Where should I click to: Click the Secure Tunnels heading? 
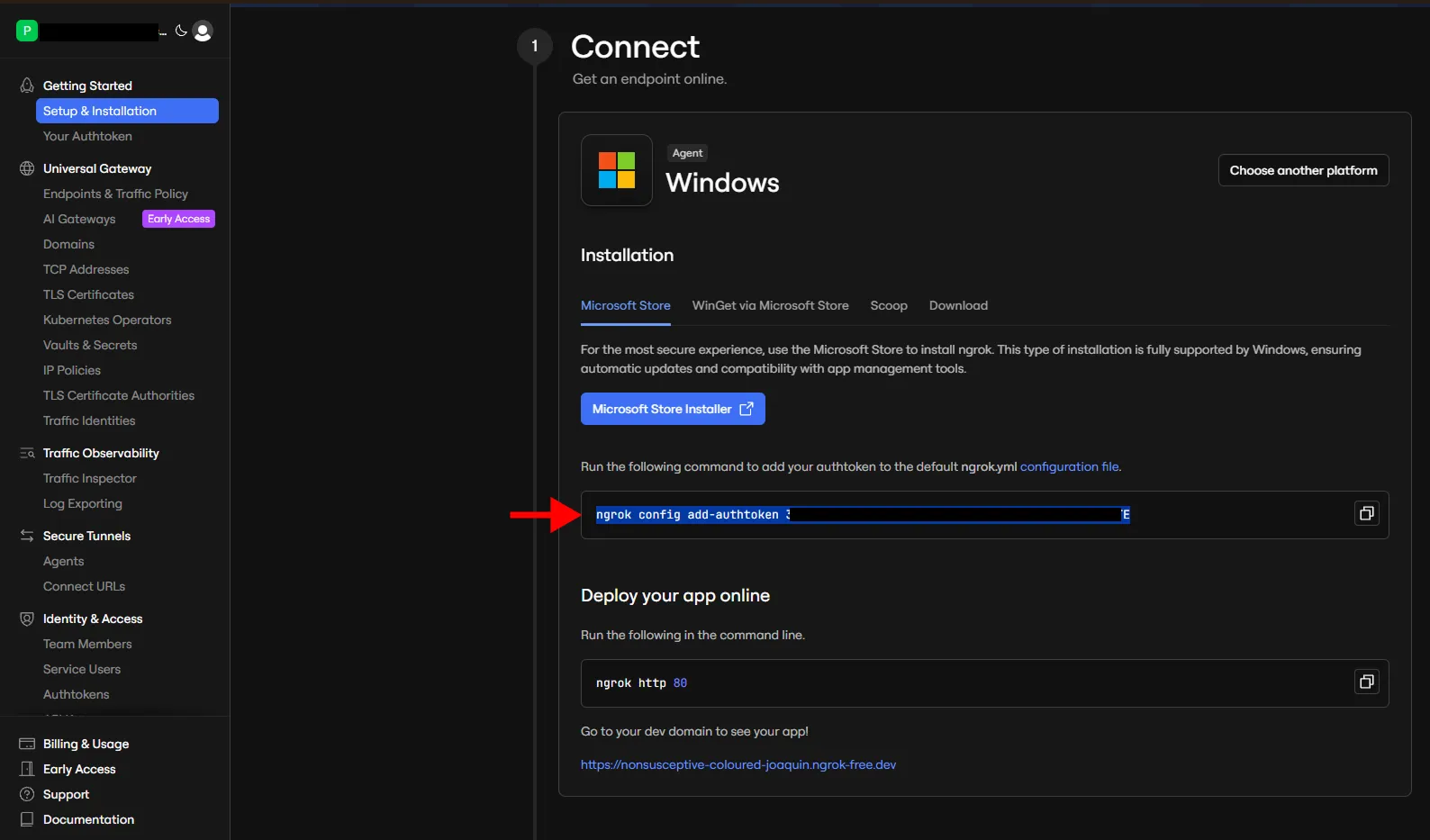[86, 536]
